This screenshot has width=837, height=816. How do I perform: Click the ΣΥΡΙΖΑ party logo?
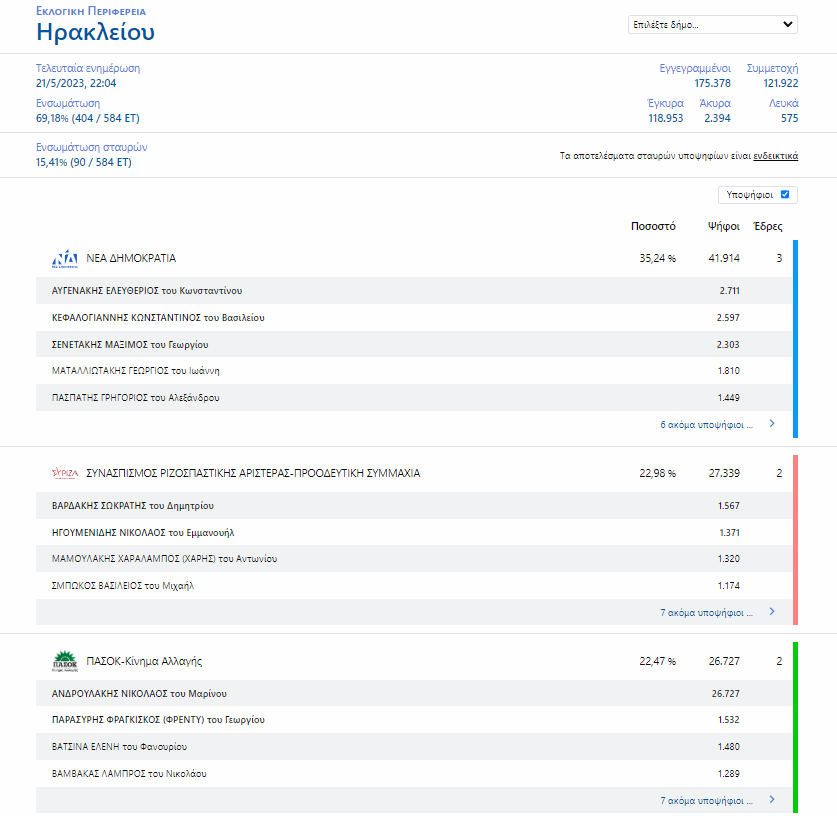[x=64, y=473]
